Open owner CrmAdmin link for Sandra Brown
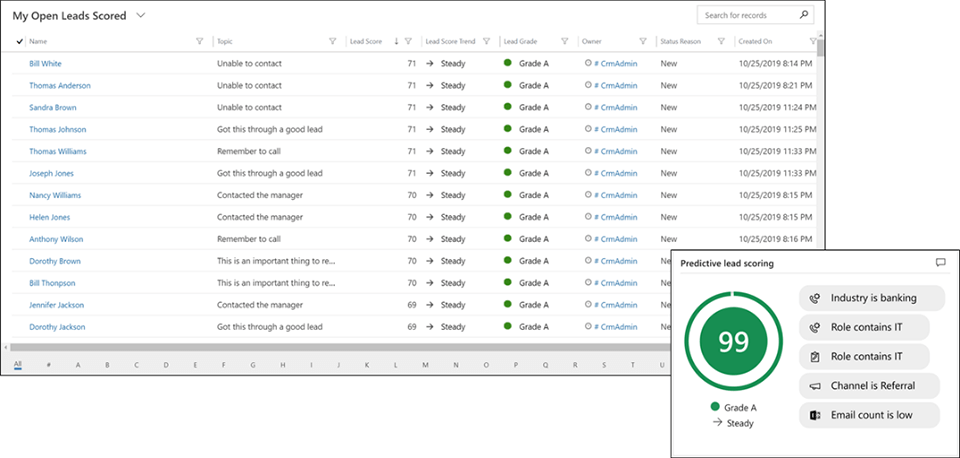Screen dimensions: 960x458 pyautogui.click(x=615, y=108)
